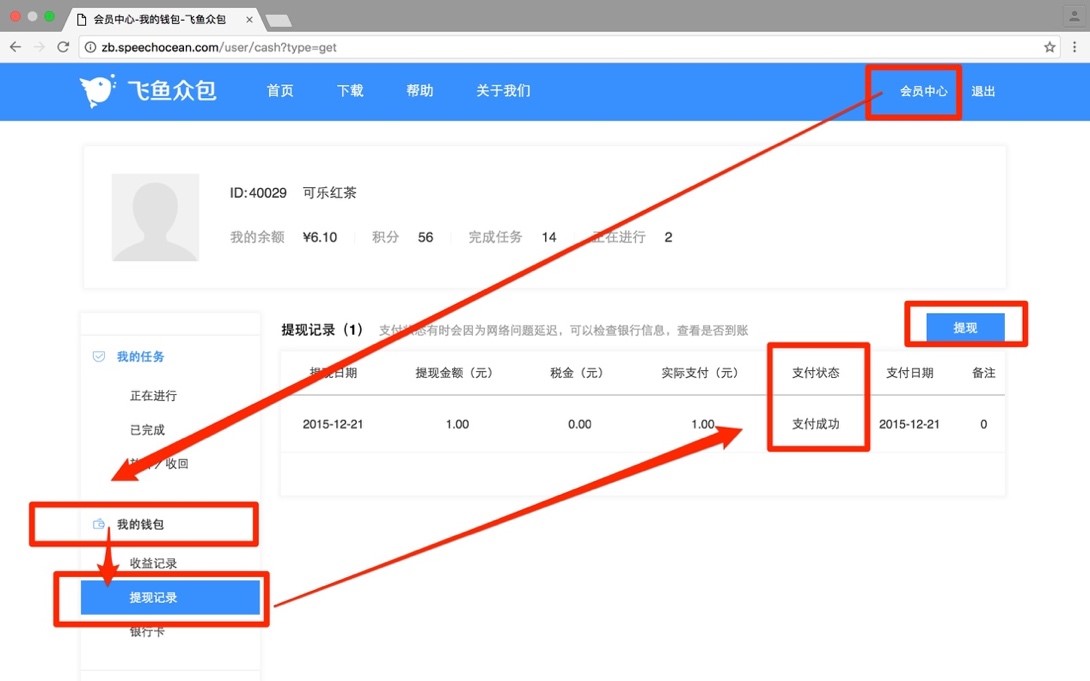1090x681 pixels.
Task: Click the 我的余额 label
Action: 257,237
